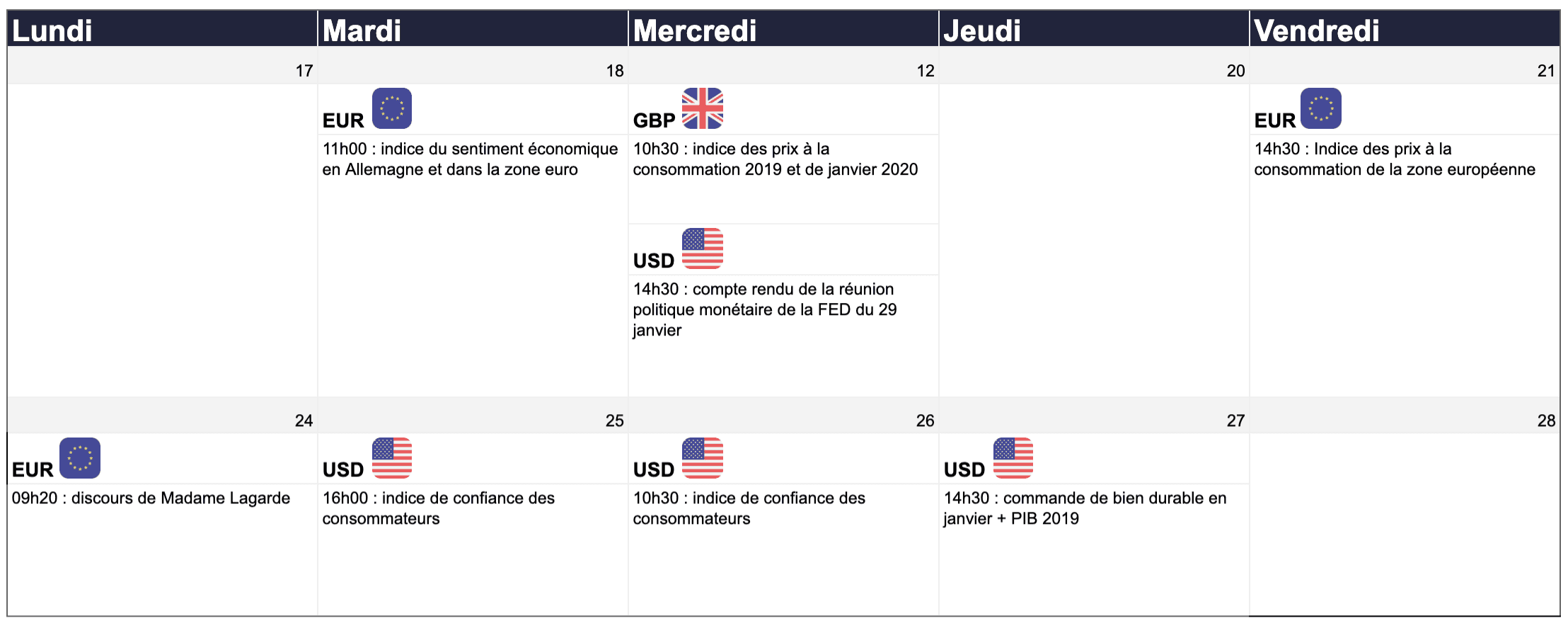Click the date number 20 on Jeudi

(1235, 71)
